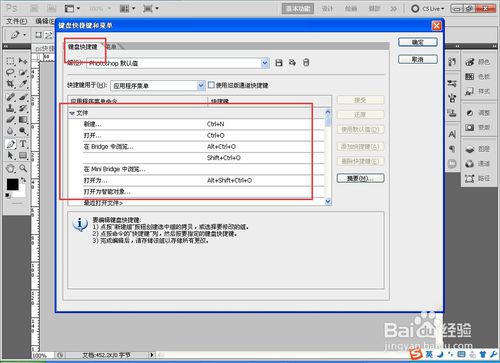Open the Pen tool preset picker arrow
This screenshot has height=363, width=500.
tap(25, 35)
